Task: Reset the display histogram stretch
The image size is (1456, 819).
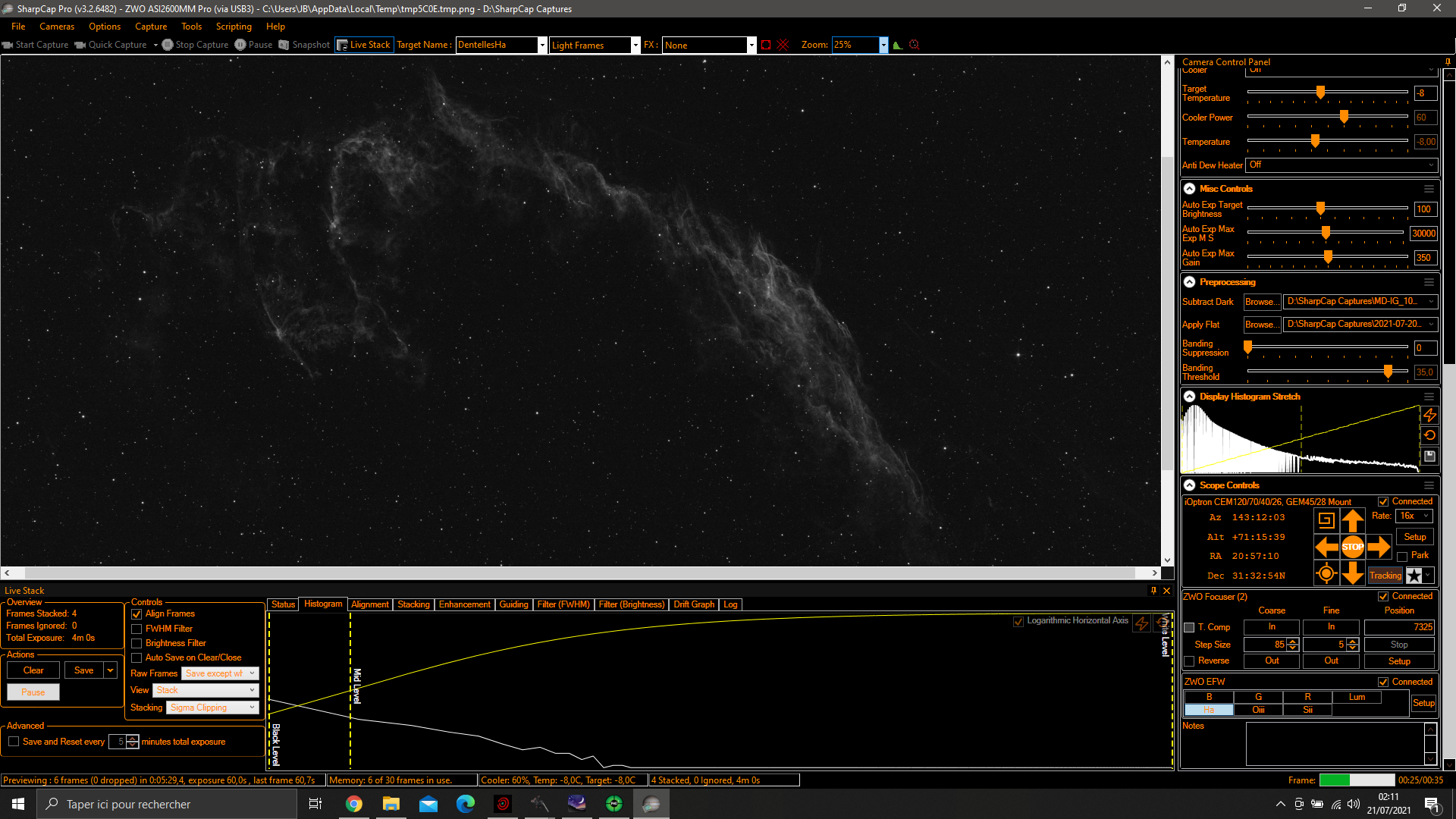Action: coord(1429,435)
